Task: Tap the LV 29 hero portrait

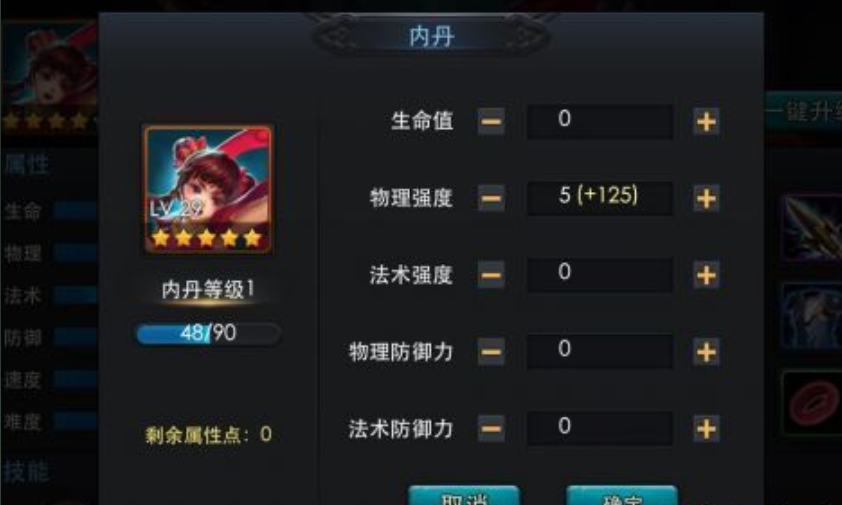Action: [208, 189]
